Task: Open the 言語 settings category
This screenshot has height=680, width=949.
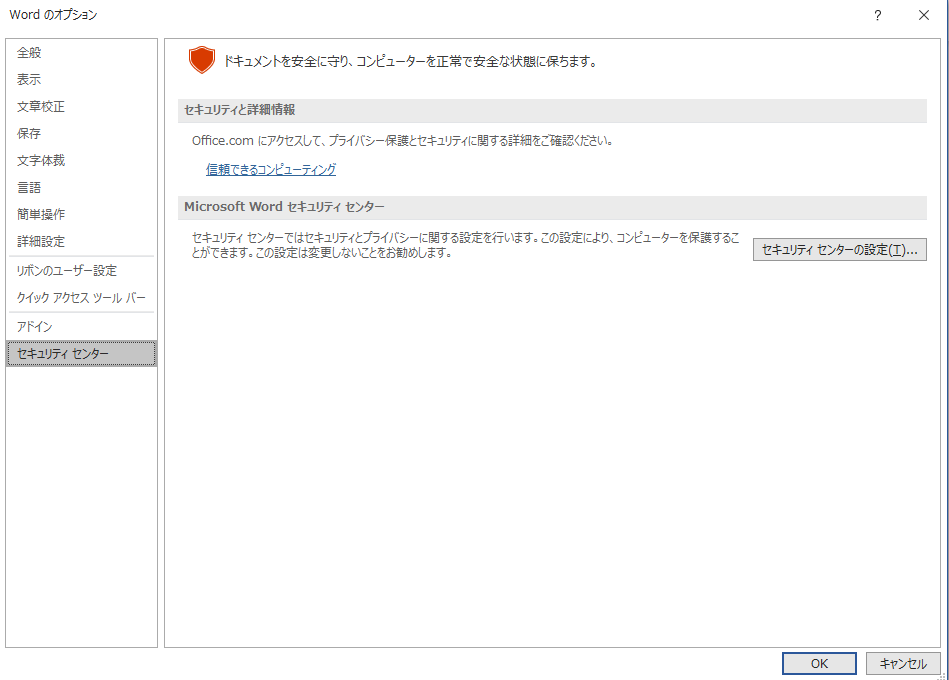Action: point(81,188)
